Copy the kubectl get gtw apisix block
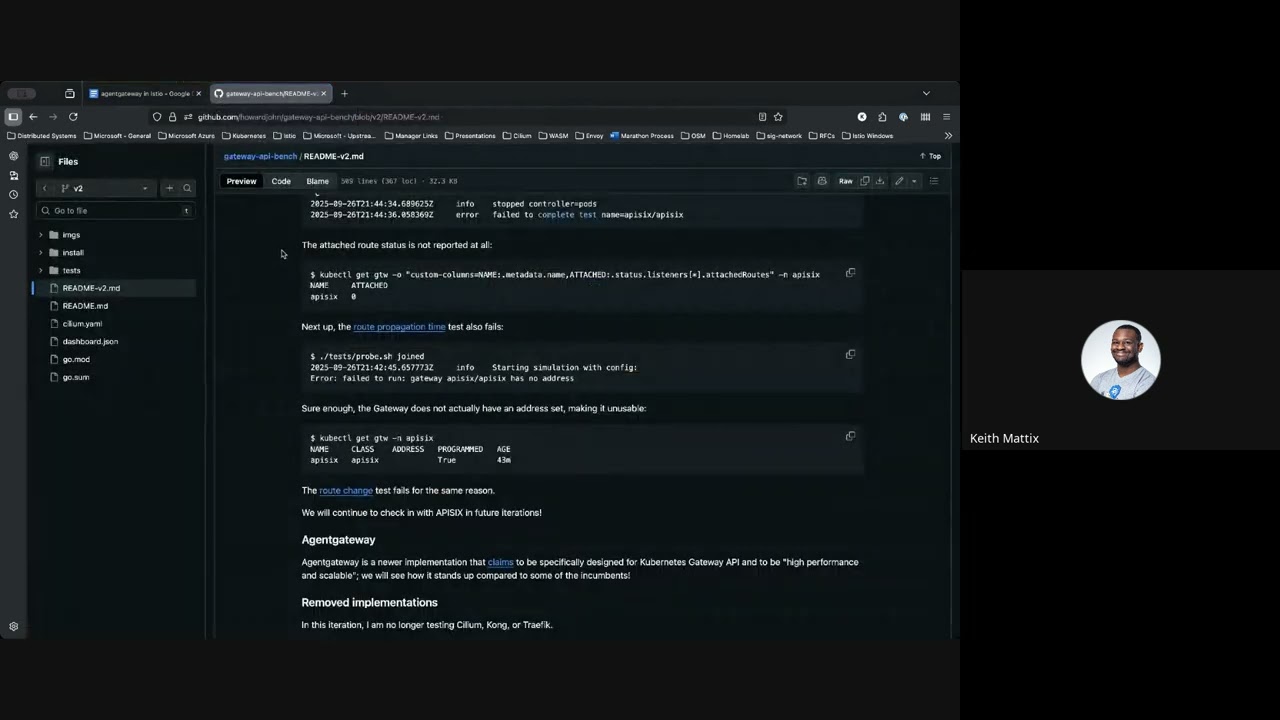 coord(851,436)
